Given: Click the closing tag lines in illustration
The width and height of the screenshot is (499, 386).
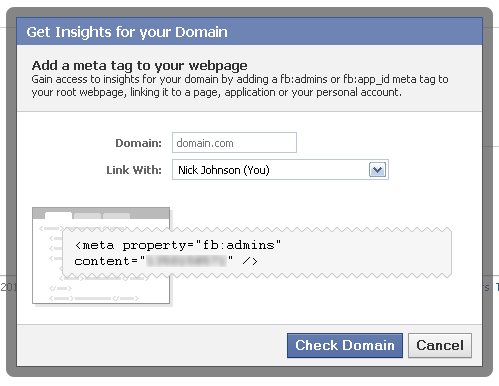Looking at the screenshot, I should [x=94, y=293].
